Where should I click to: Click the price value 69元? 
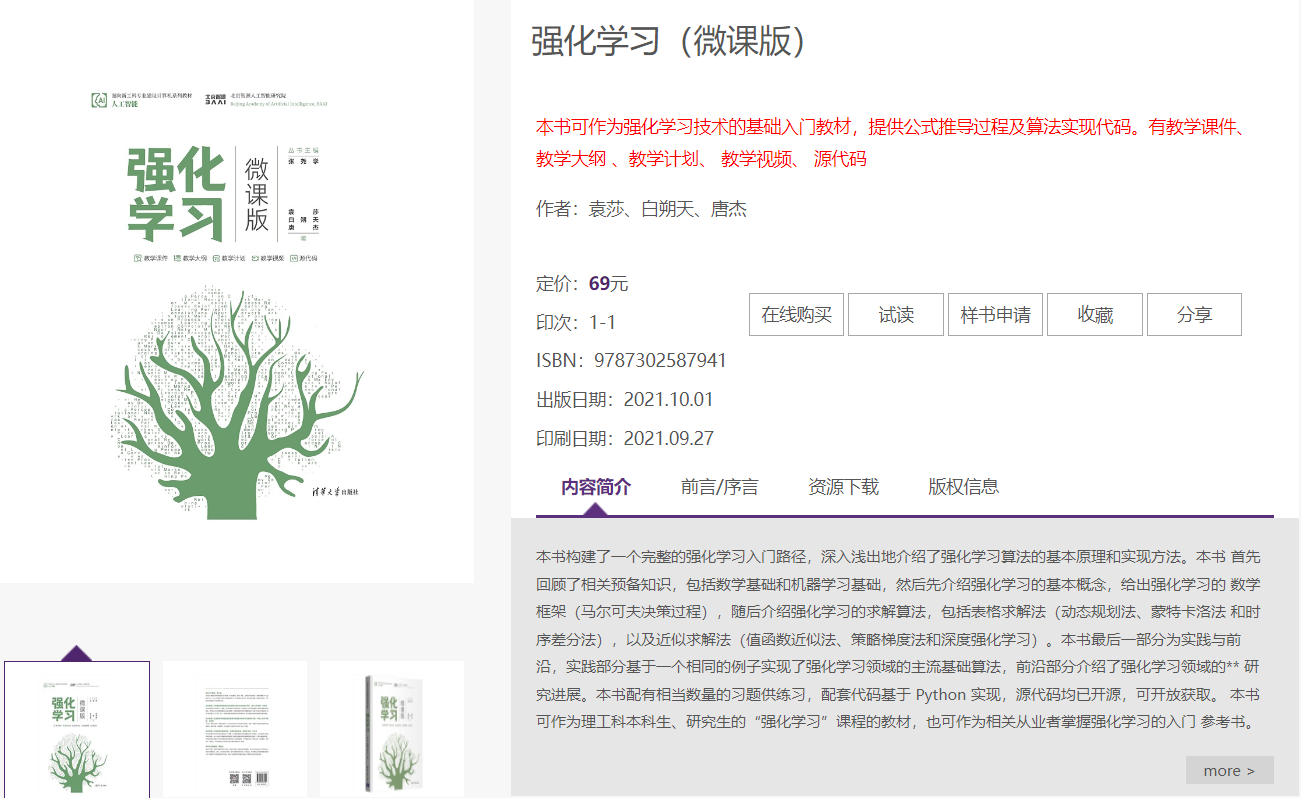[608, 283]
